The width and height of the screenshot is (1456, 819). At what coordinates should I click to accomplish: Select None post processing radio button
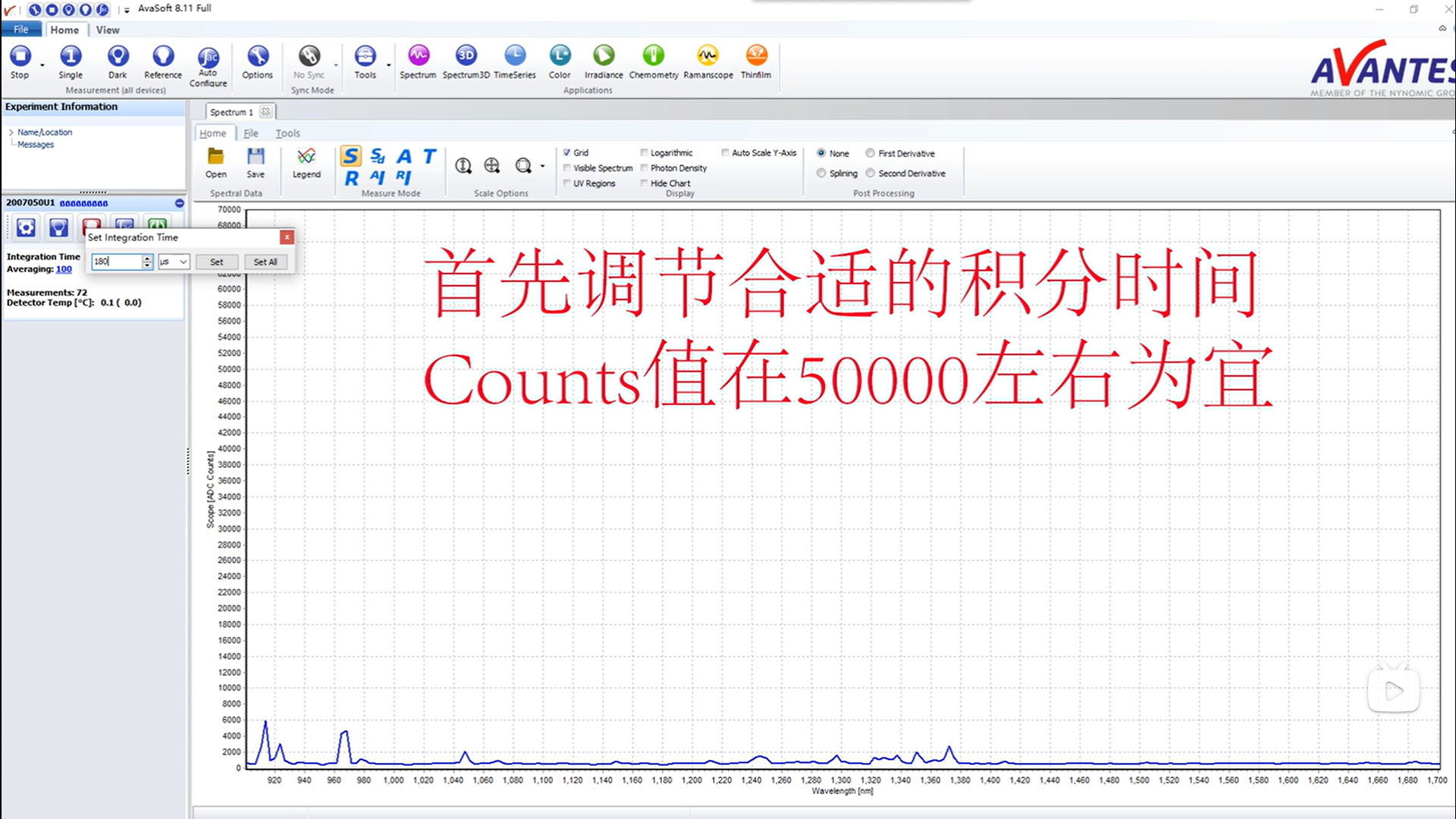coord(821,153)
